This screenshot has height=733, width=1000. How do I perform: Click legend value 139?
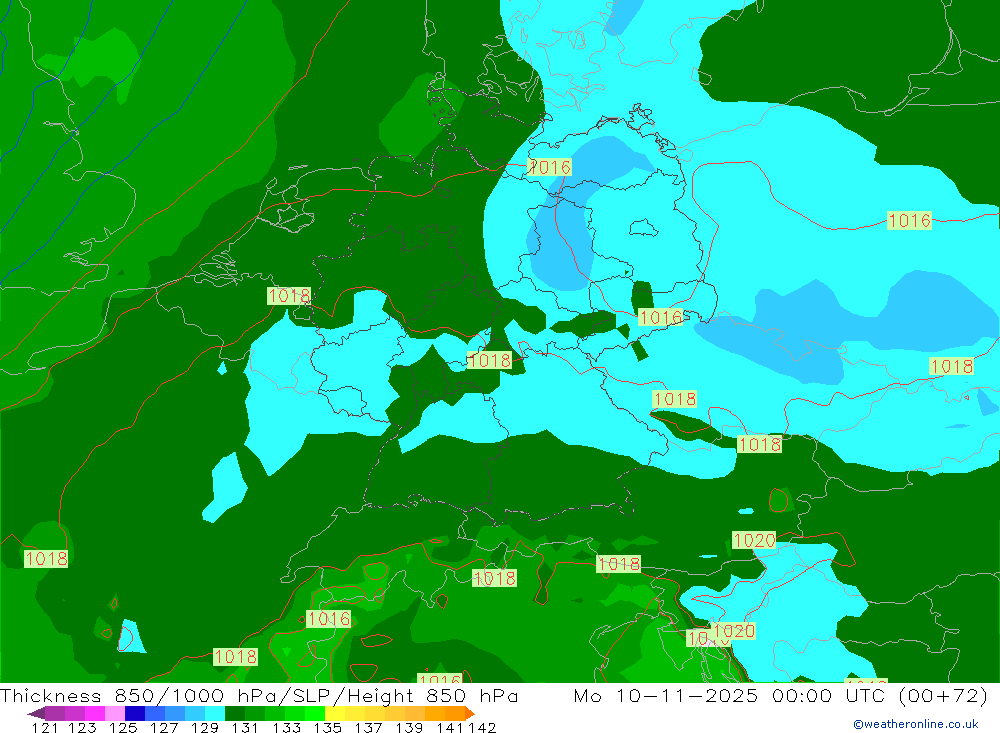(x=409, y=727)
